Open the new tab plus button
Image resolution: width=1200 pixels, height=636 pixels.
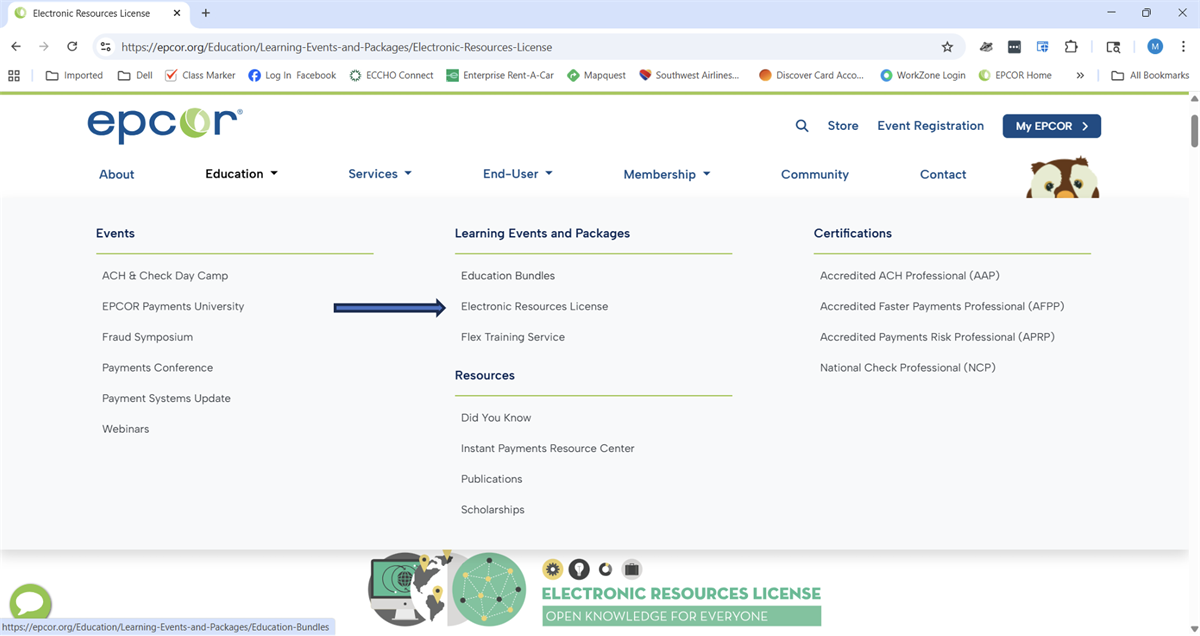[206, 13]
